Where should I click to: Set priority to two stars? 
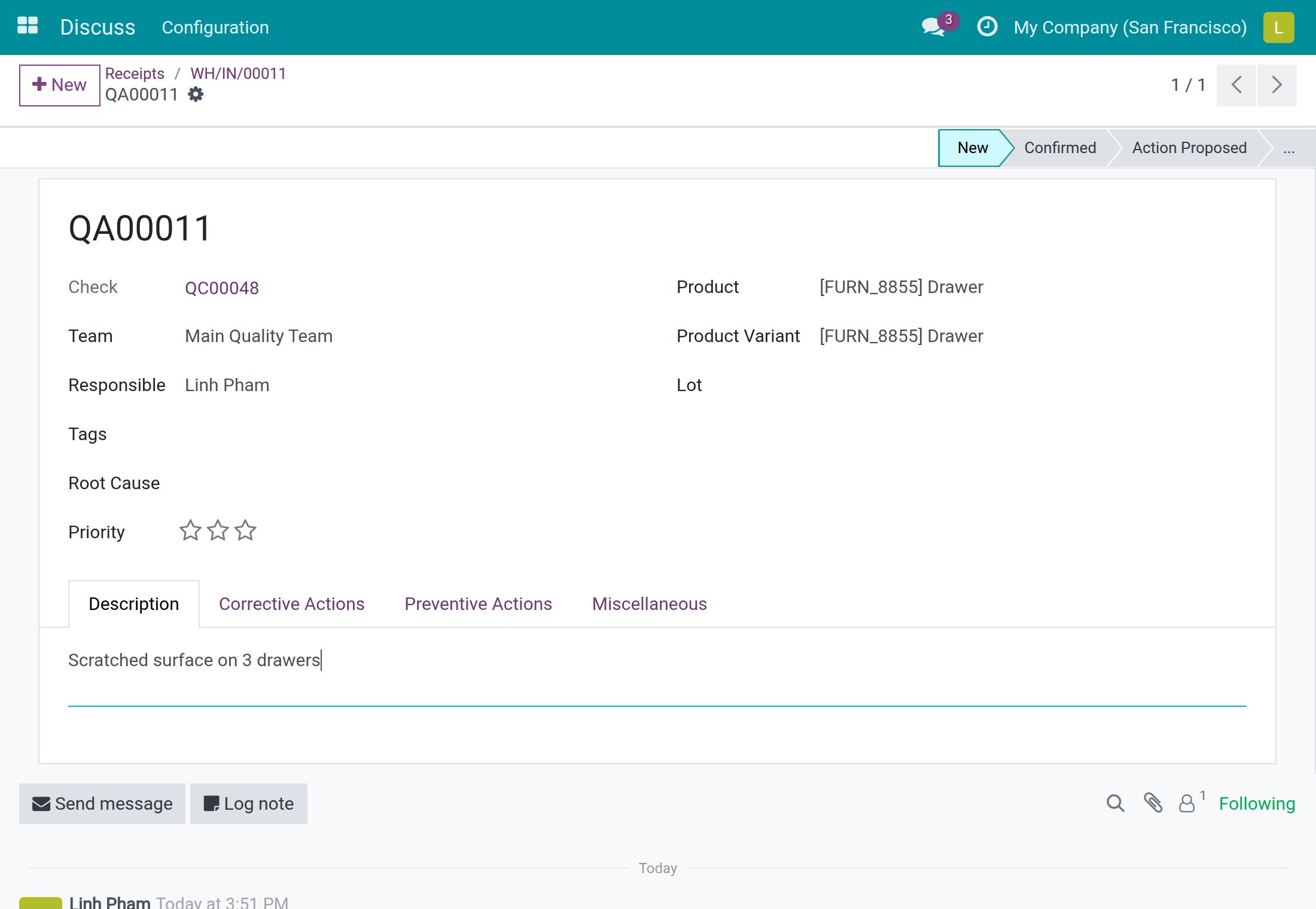pyautogui.click(x=218, y=530)
